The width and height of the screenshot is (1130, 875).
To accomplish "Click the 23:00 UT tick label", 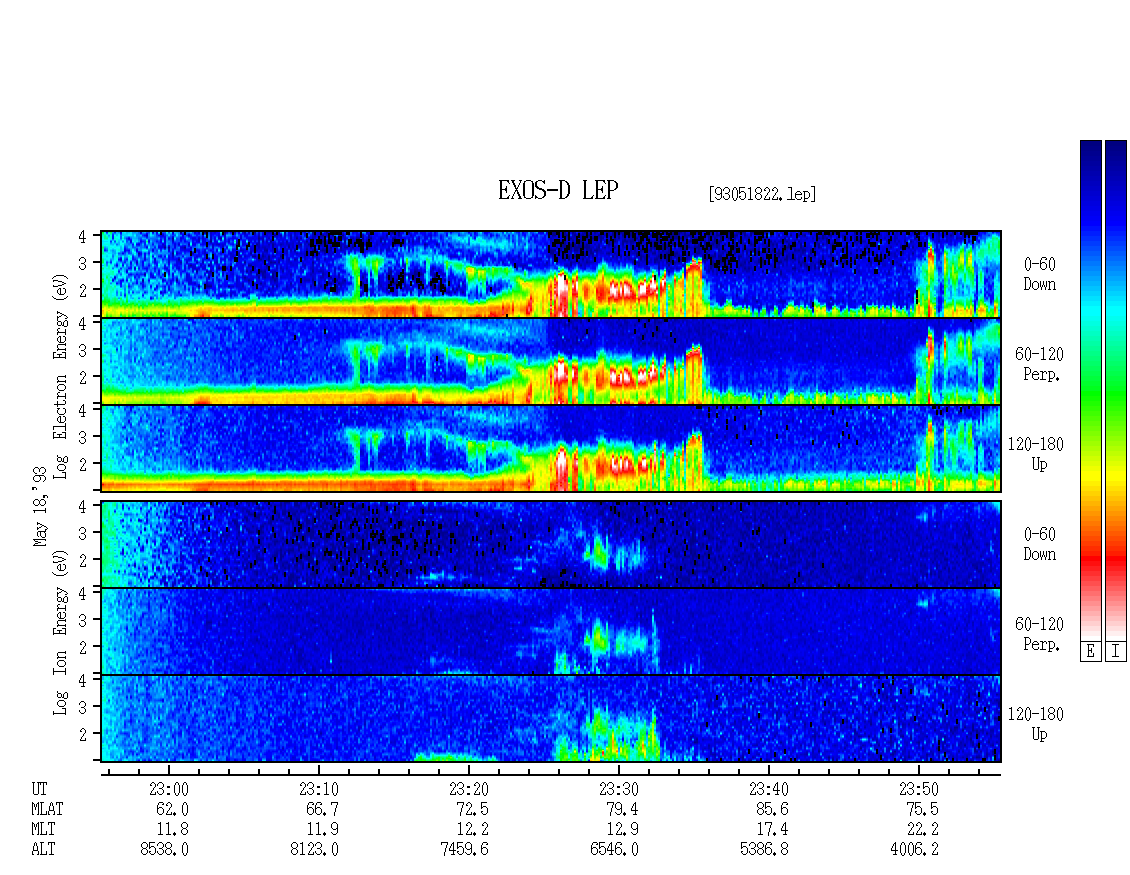I will [x=169, y=789].
